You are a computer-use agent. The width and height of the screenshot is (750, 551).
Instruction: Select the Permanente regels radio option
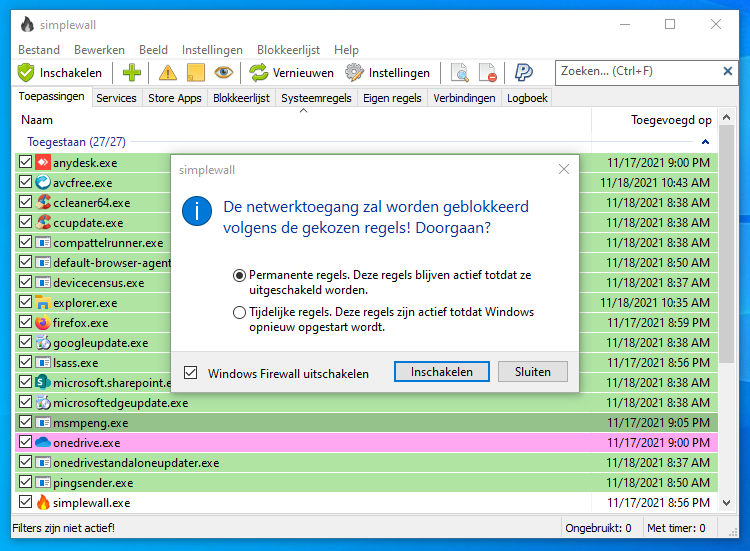[x=239, y=274]
